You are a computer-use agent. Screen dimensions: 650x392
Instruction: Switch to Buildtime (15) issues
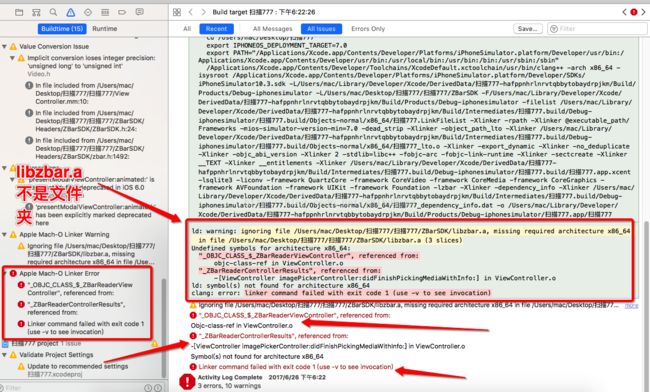click(62, 29)
